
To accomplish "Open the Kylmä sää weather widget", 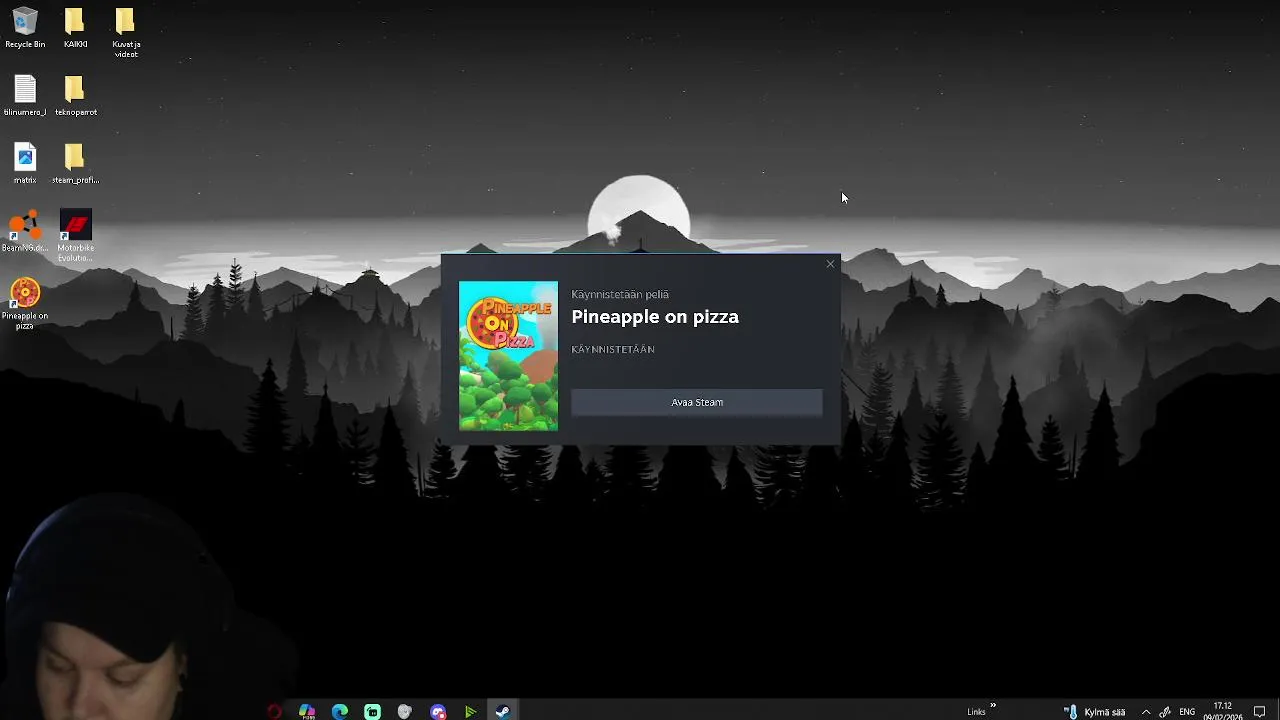I will [x=1095, y=712].
